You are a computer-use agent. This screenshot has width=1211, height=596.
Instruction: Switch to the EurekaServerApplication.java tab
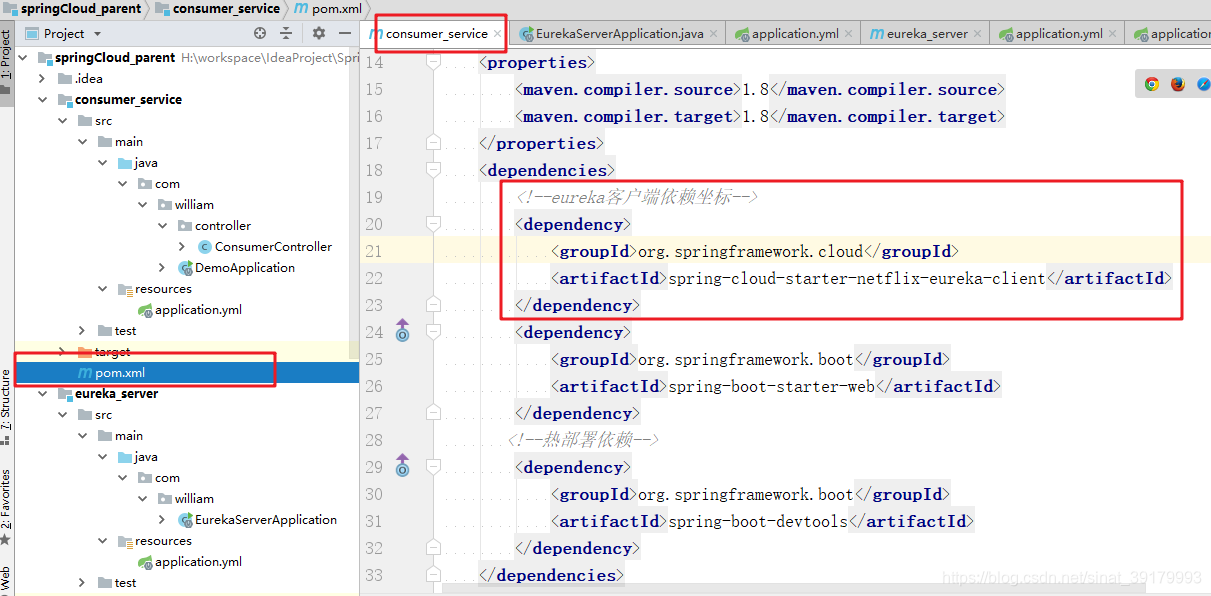(x=619, y=34)
